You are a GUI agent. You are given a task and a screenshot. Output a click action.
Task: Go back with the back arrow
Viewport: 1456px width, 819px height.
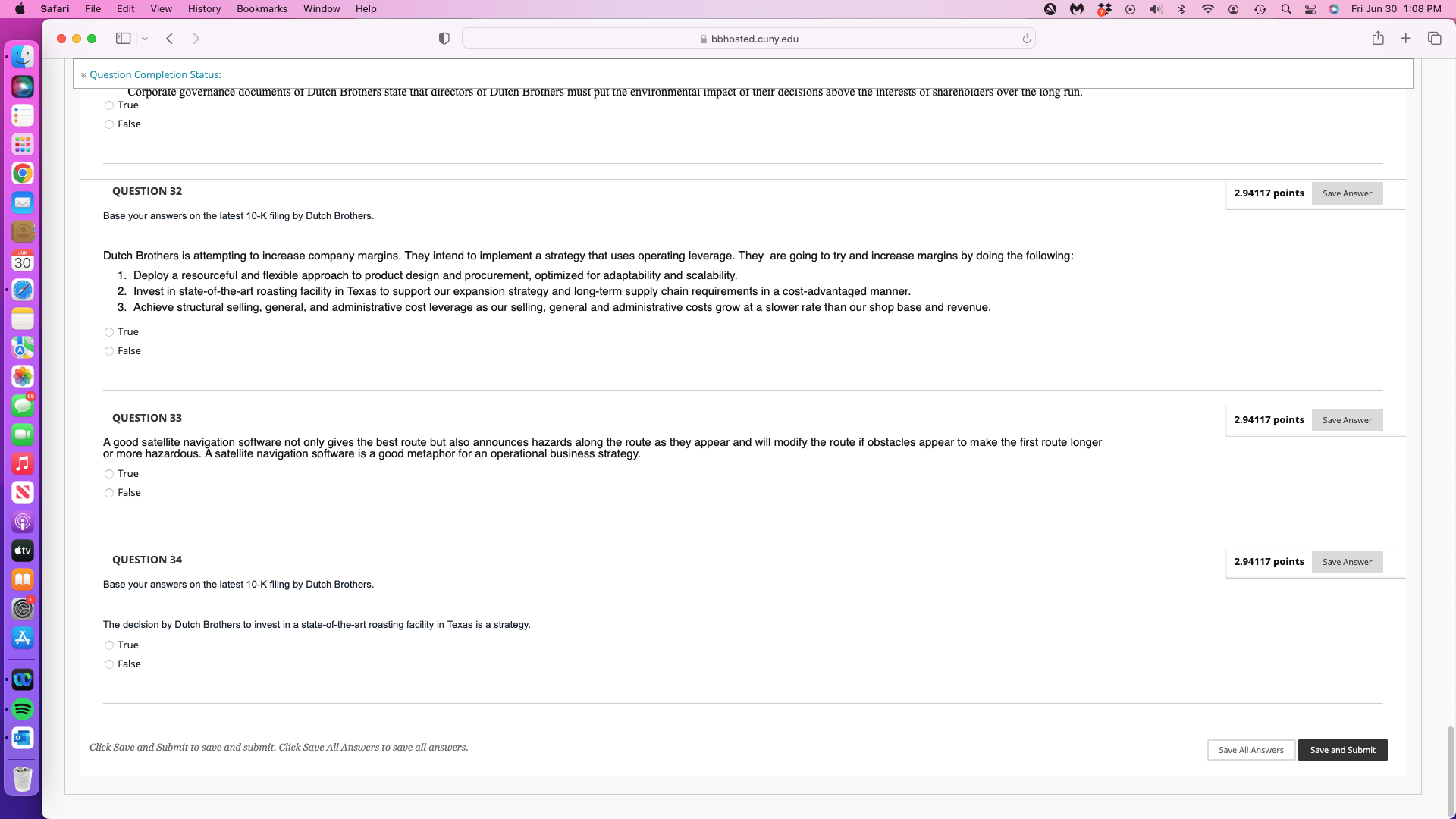pyautogui.click(x=170, y=39)
